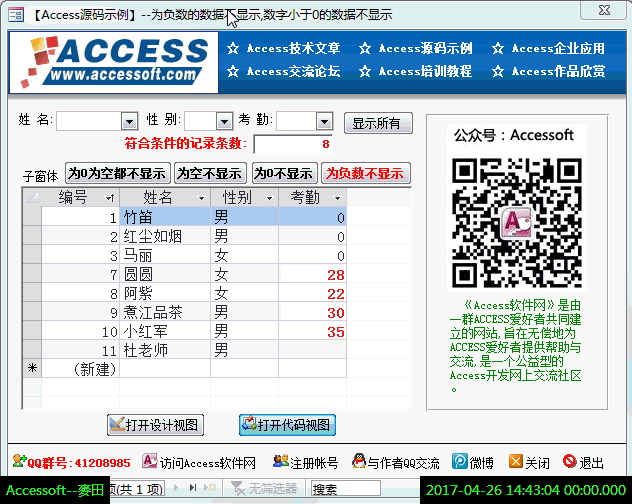The width and height of the screenshot is (632, 504).
Task: Select row selector for record 竹笛
Action: (32, 217)
